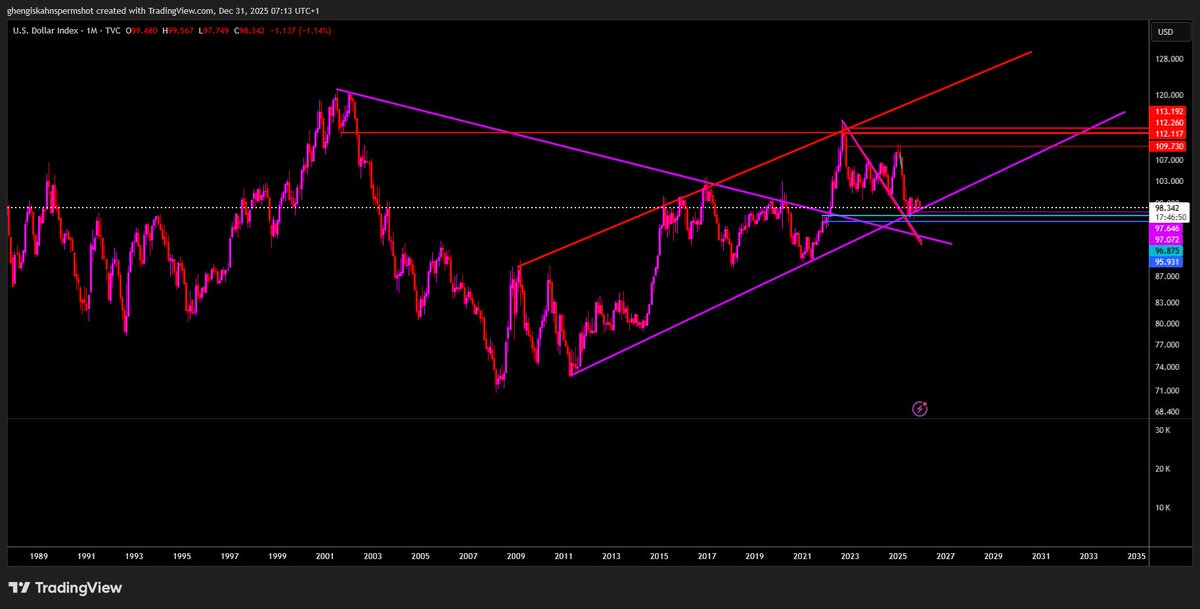Image resolution: width=1200 pixels, height=609 pixels.
Task: Click the 2035 label on time axis
Action: pyautogui.click(x=1136, y=555)
